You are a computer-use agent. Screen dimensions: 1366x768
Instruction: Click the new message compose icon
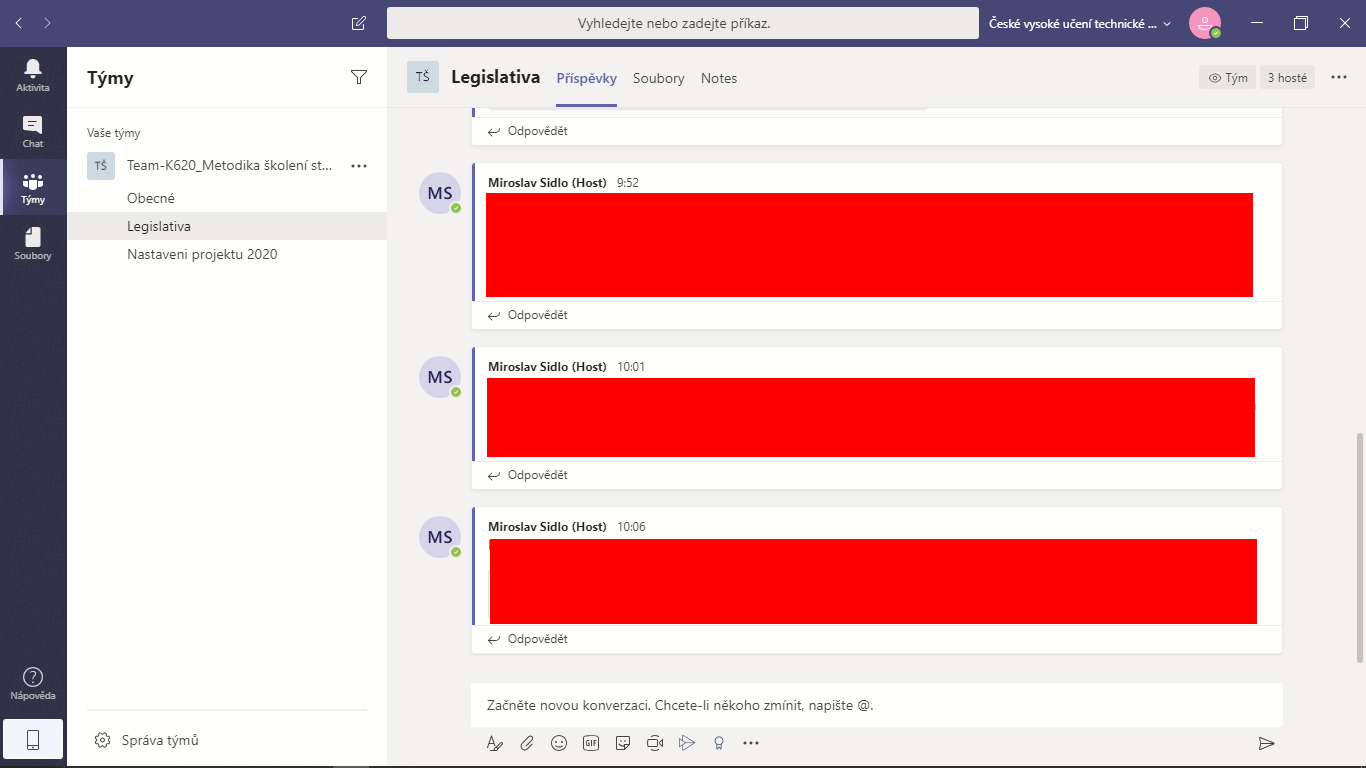359,23
